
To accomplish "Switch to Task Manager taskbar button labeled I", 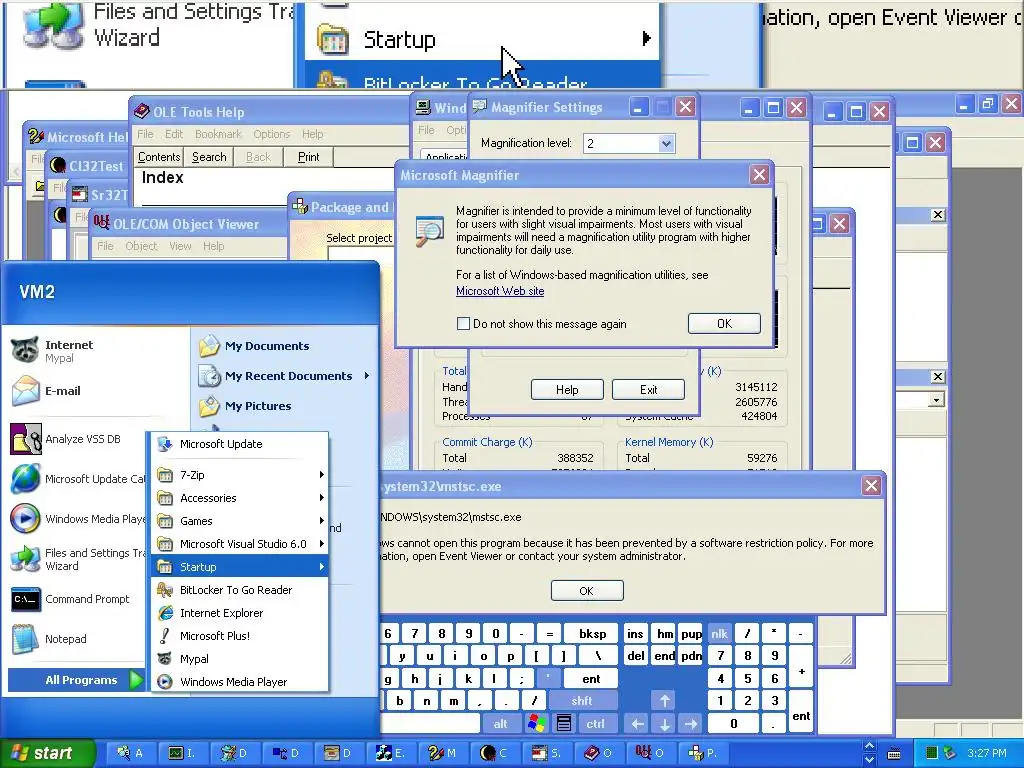I will [182, 753].
